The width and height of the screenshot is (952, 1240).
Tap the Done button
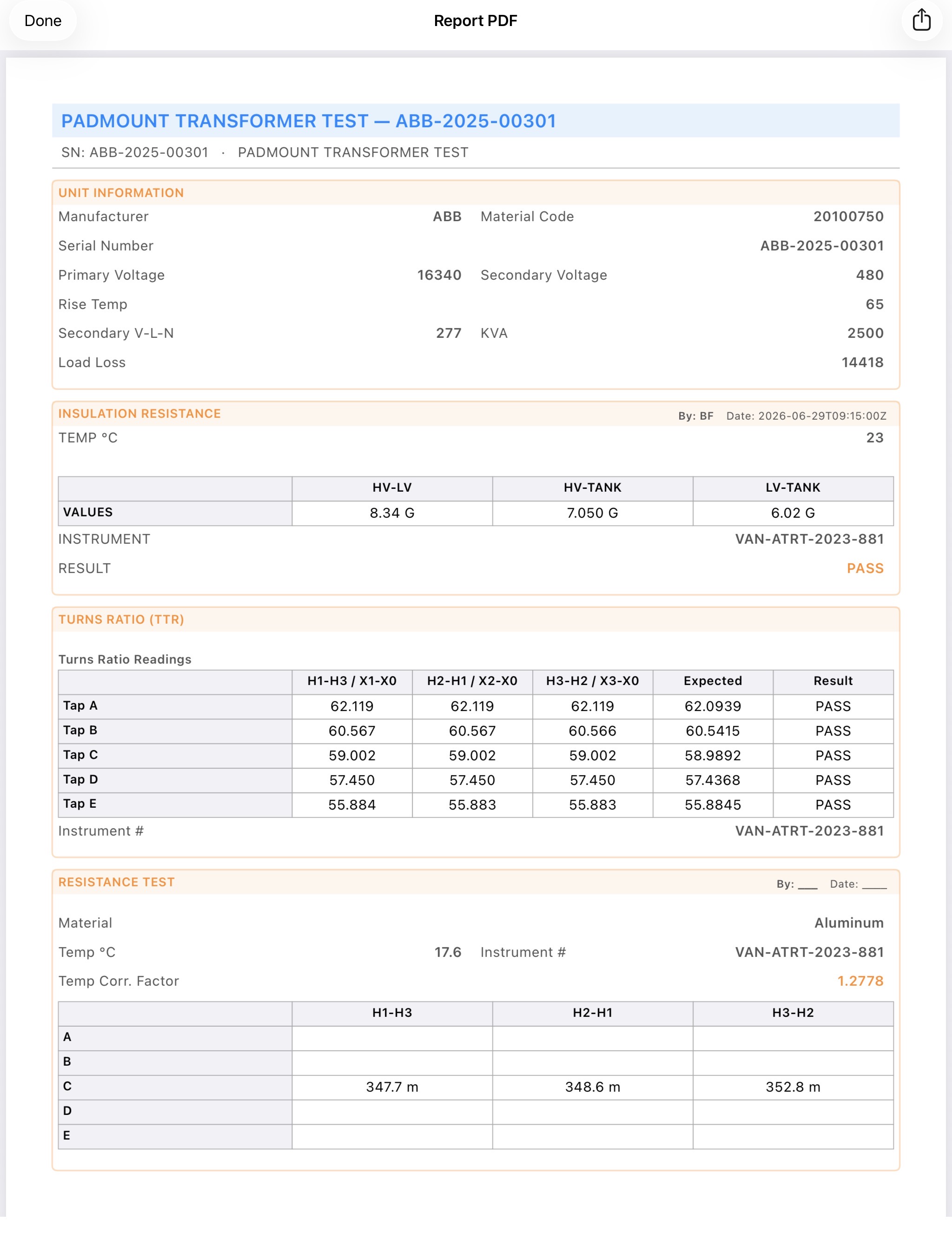pyautogui.click(x=42, y=21)
